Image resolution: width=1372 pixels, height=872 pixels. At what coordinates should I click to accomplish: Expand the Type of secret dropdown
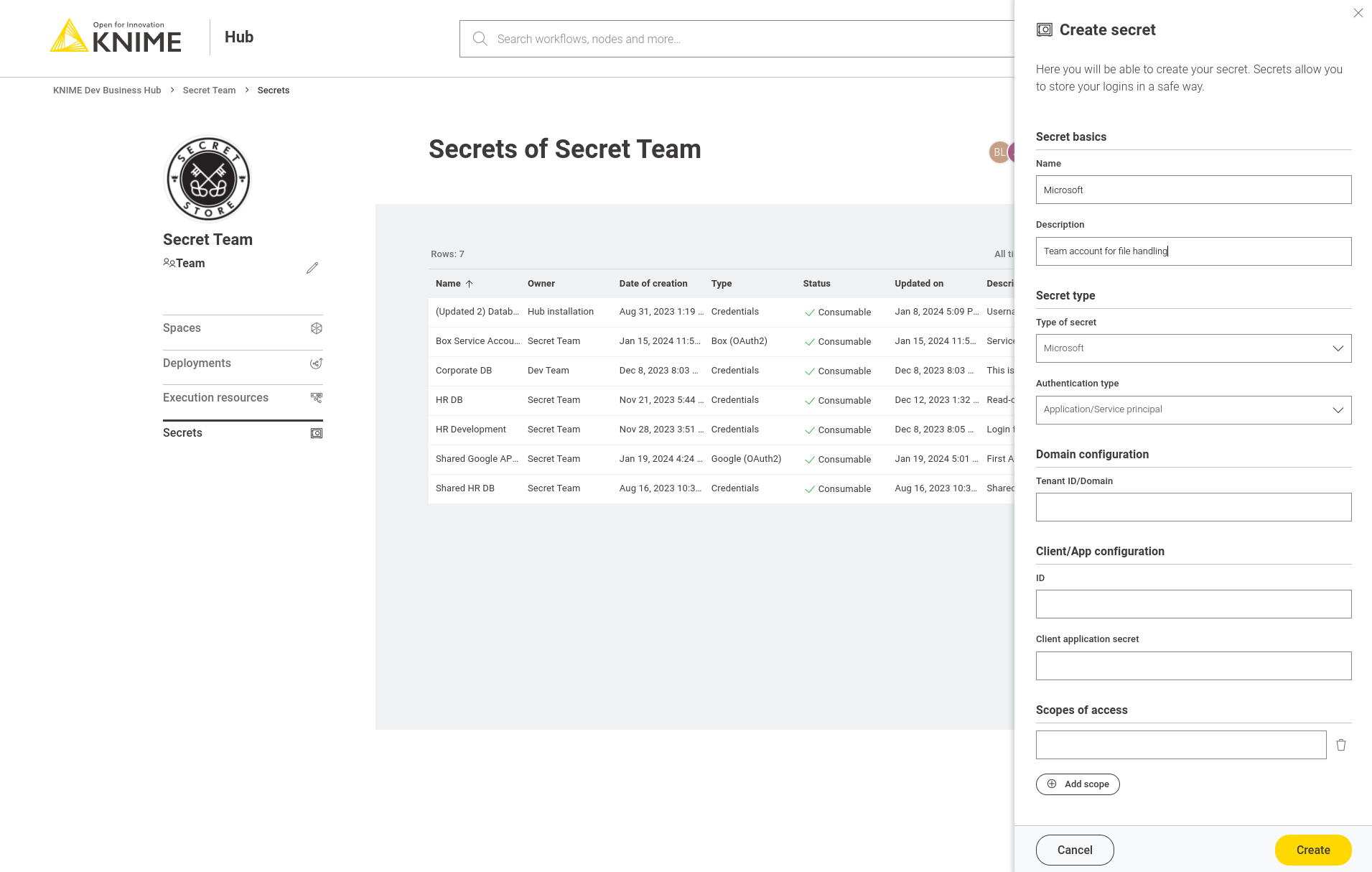tap(1193, 348)
